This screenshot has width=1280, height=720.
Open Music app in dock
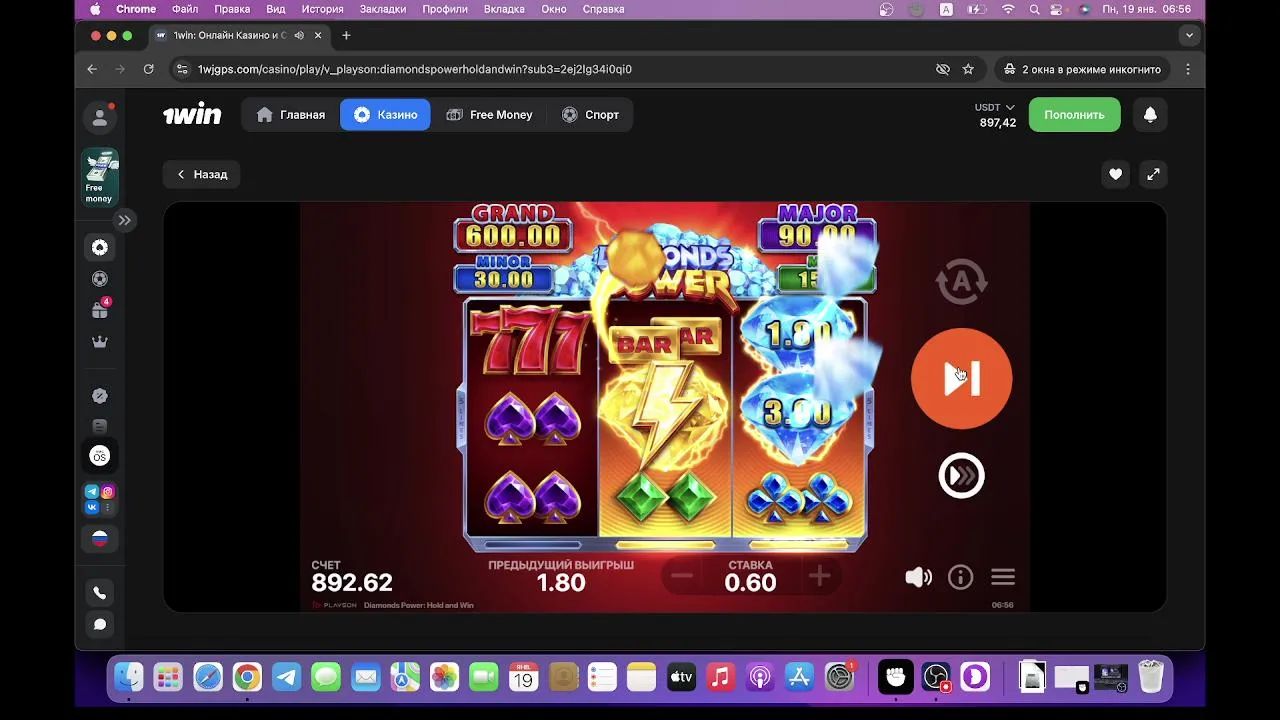click(x=720, y=677)
